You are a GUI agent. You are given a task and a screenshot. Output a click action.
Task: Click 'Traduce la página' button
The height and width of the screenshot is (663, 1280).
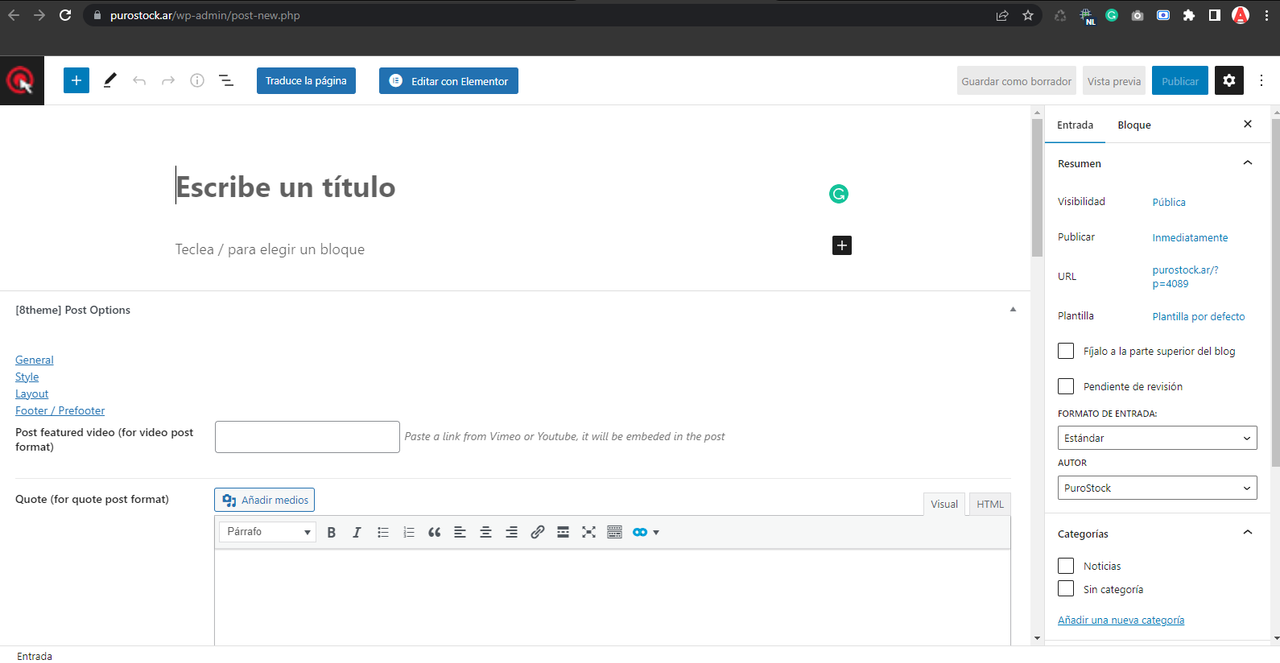[306, 81]
